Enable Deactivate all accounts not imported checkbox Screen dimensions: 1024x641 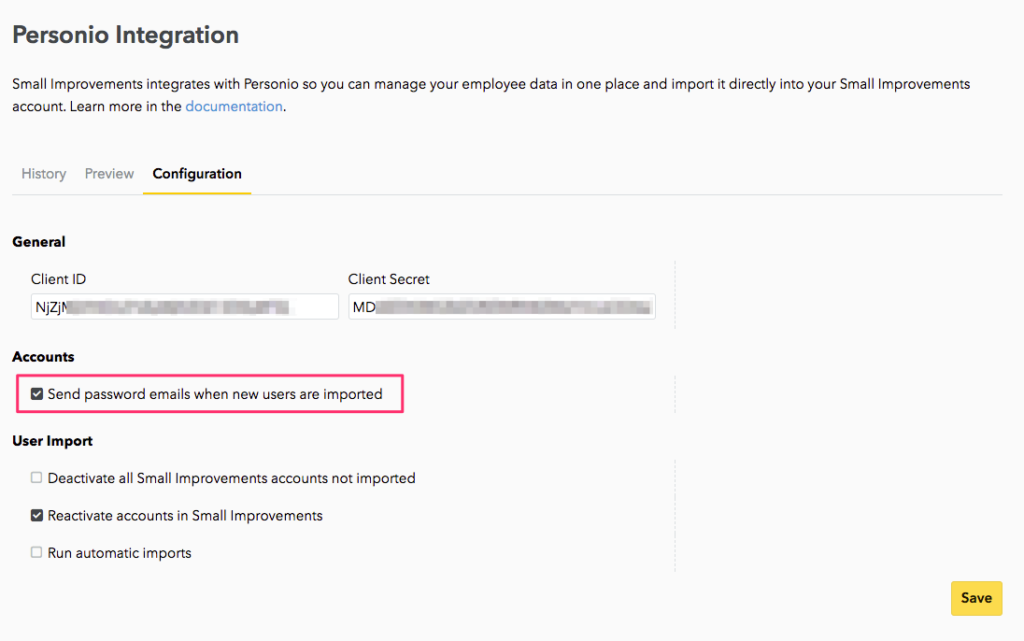pyautogui.click(x=37, y=478)
